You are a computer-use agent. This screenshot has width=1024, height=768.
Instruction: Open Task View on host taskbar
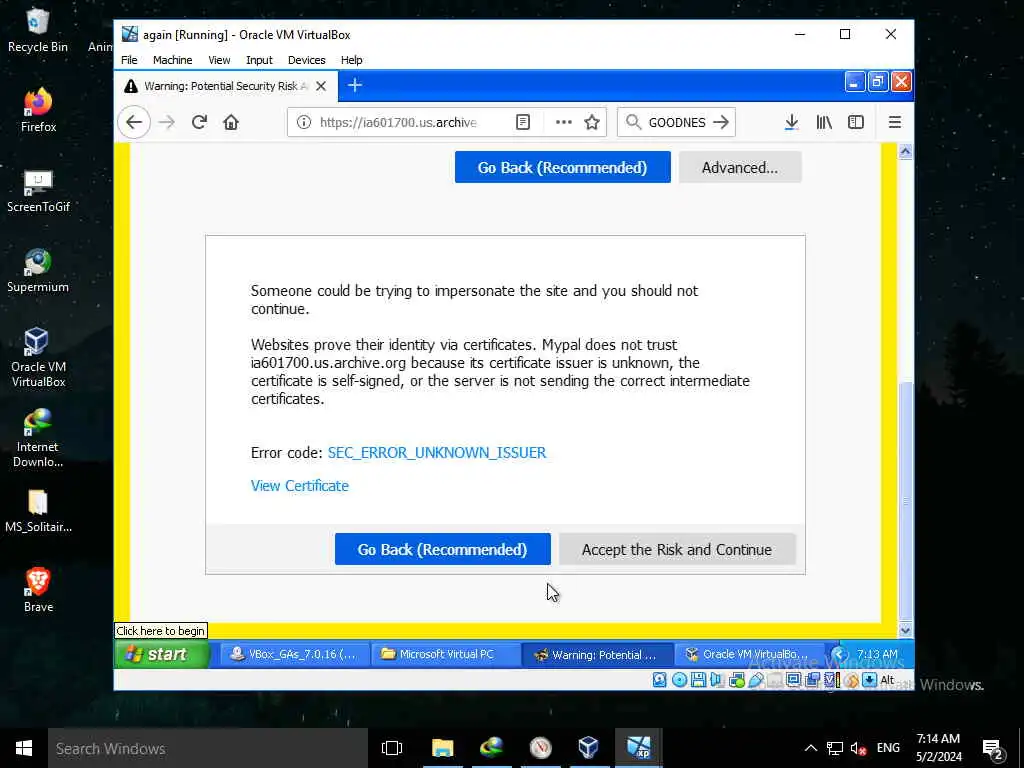tap(392, 748)
